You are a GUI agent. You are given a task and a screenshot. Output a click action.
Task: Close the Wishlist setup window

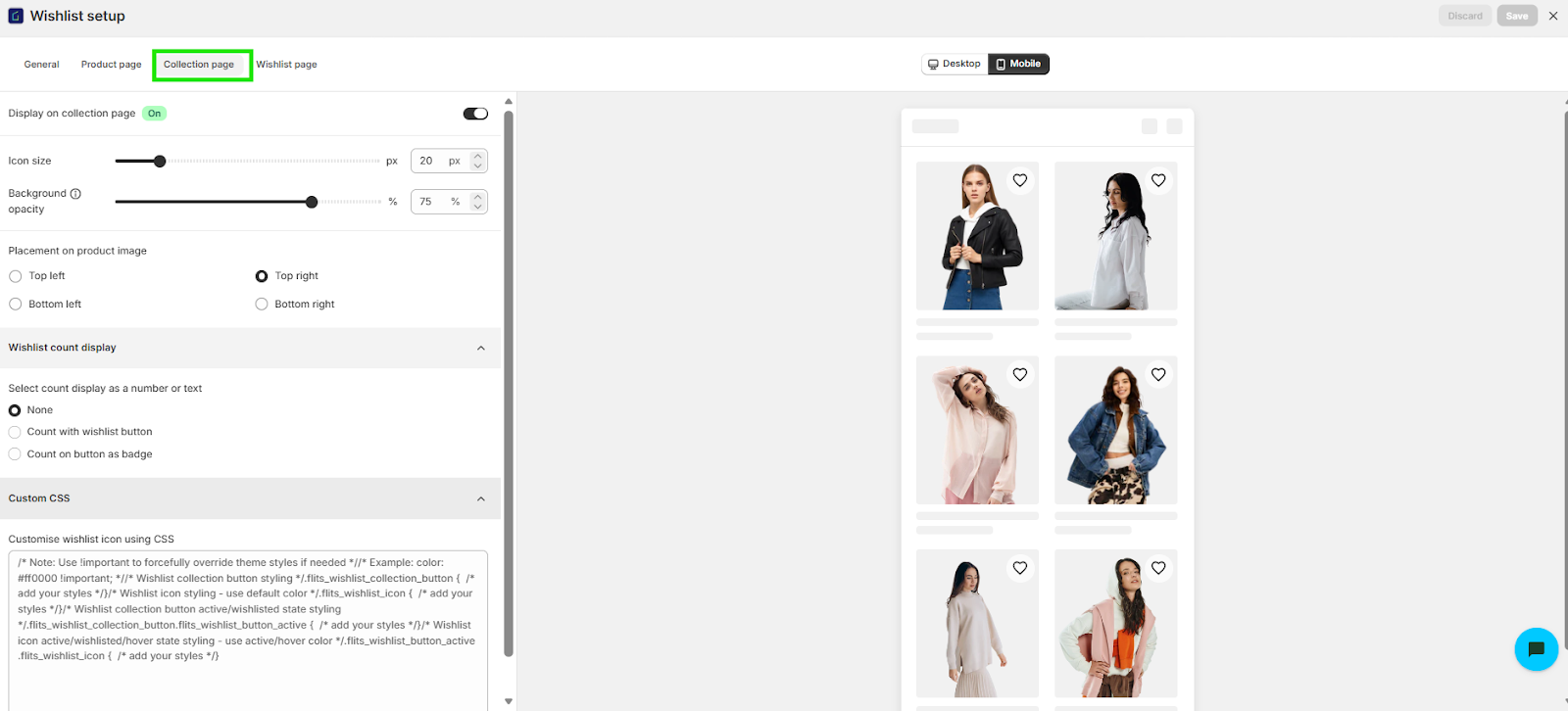click(1553, 16)
